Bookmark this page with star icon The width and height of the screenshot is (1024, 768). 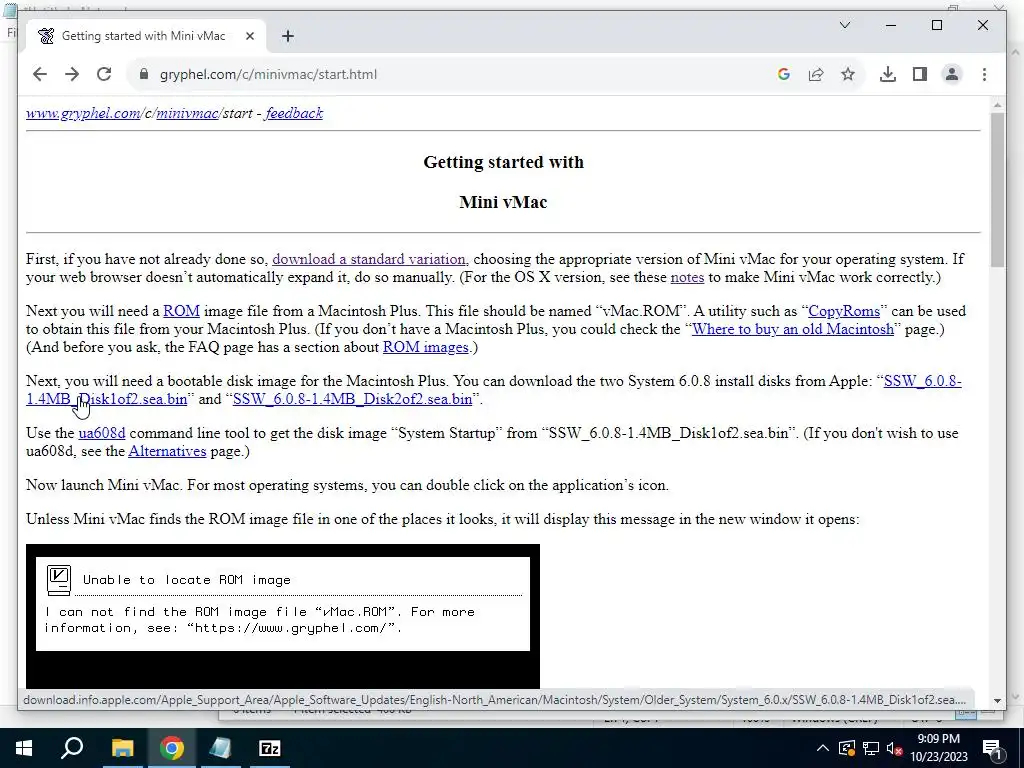pyautogui.click(x=848, y=74)
